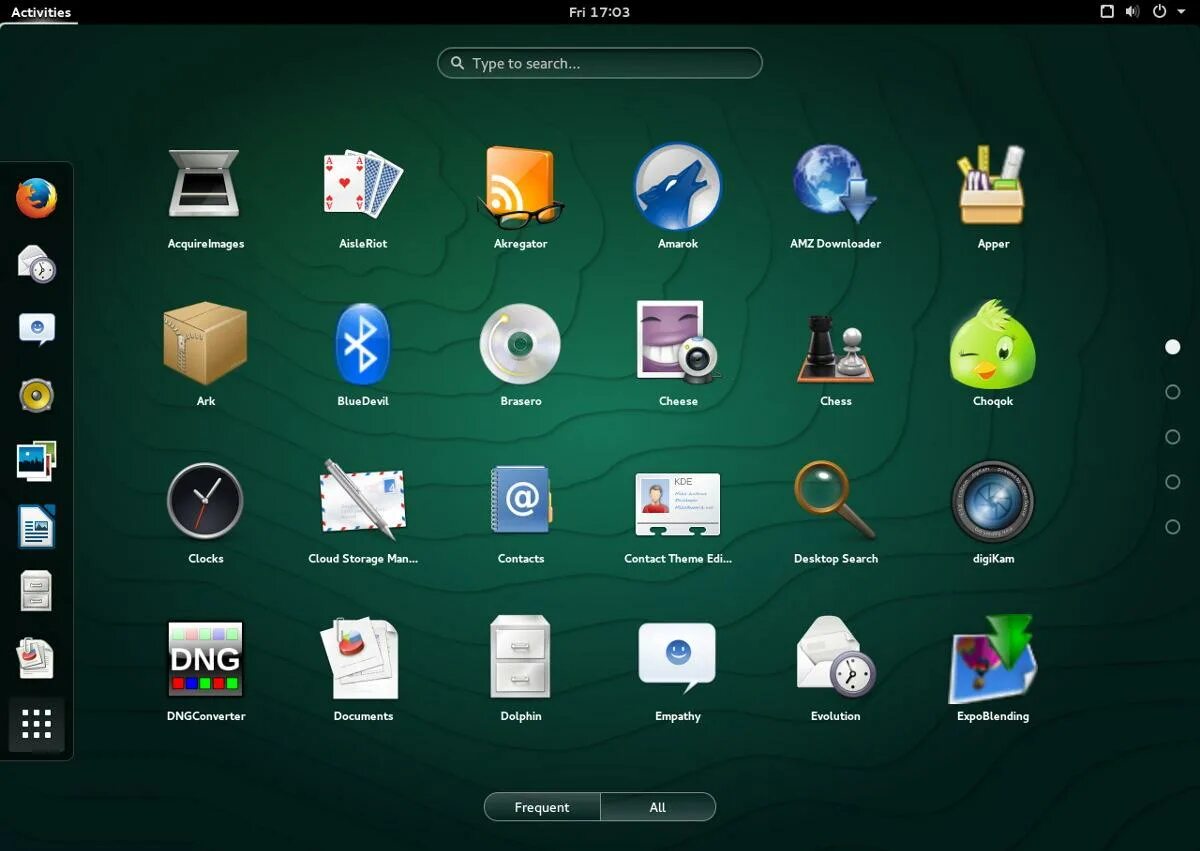Launch Empathy chat in the grid
1200x851 pixels.
click(x=678, y=657)
